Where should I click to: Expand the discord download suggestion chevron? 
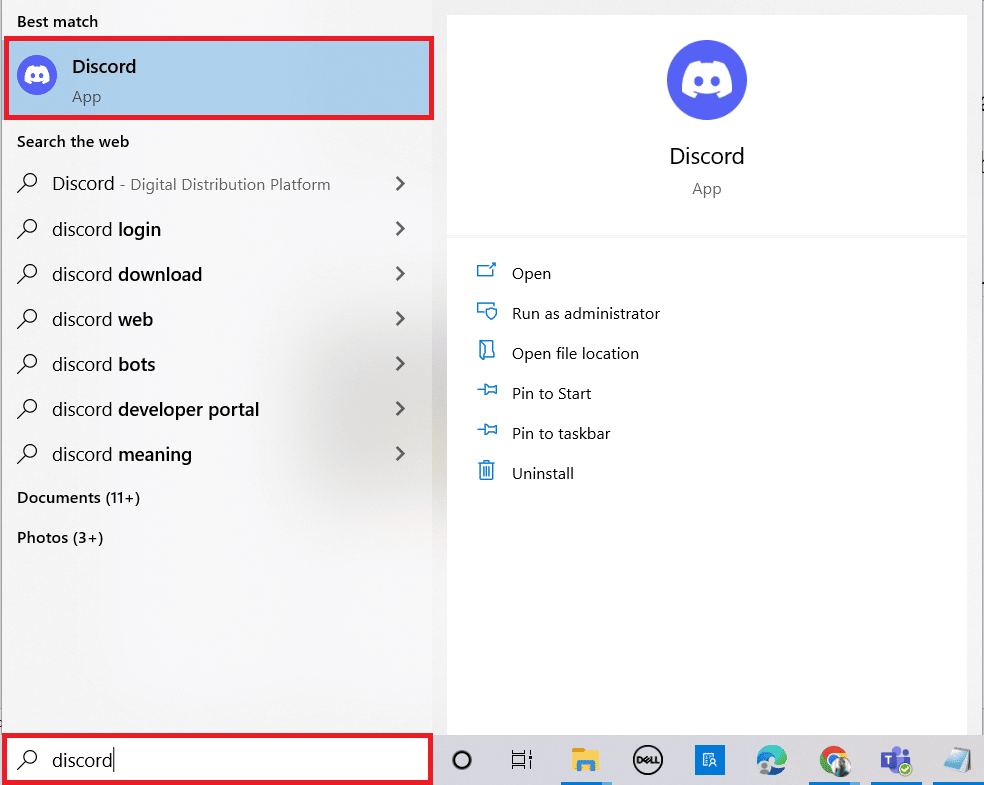click(x=400, y=274)
